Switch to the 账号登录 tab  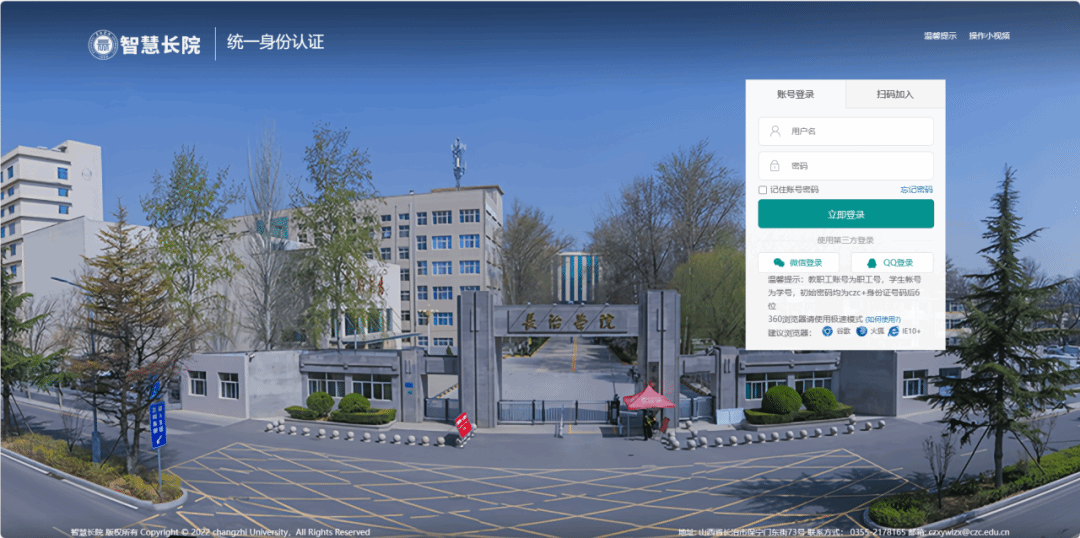(796, 94)
